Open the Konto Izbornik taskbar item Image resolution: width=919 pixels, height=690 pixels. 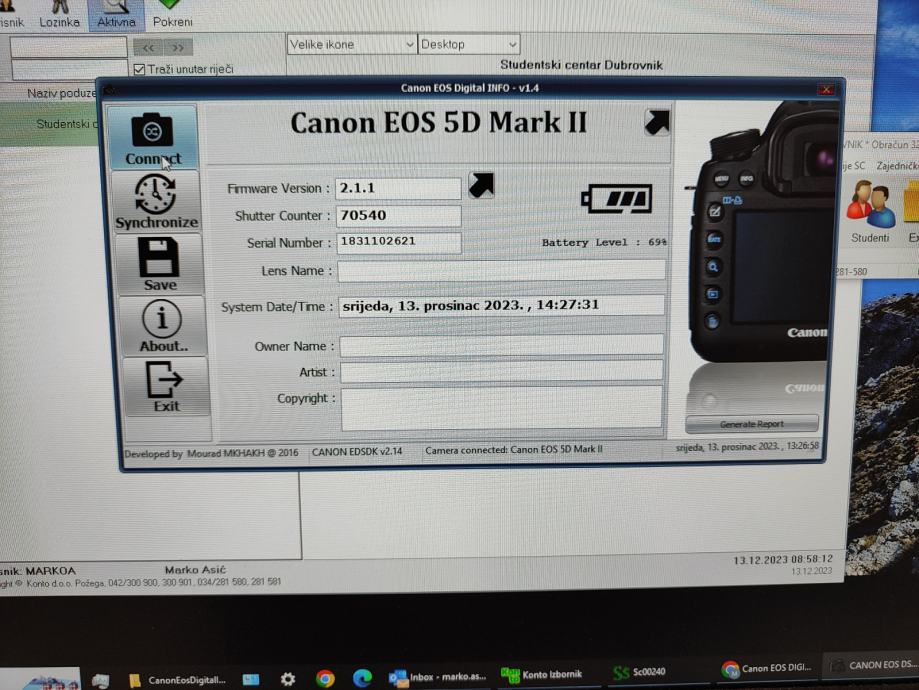coord(542,675)
